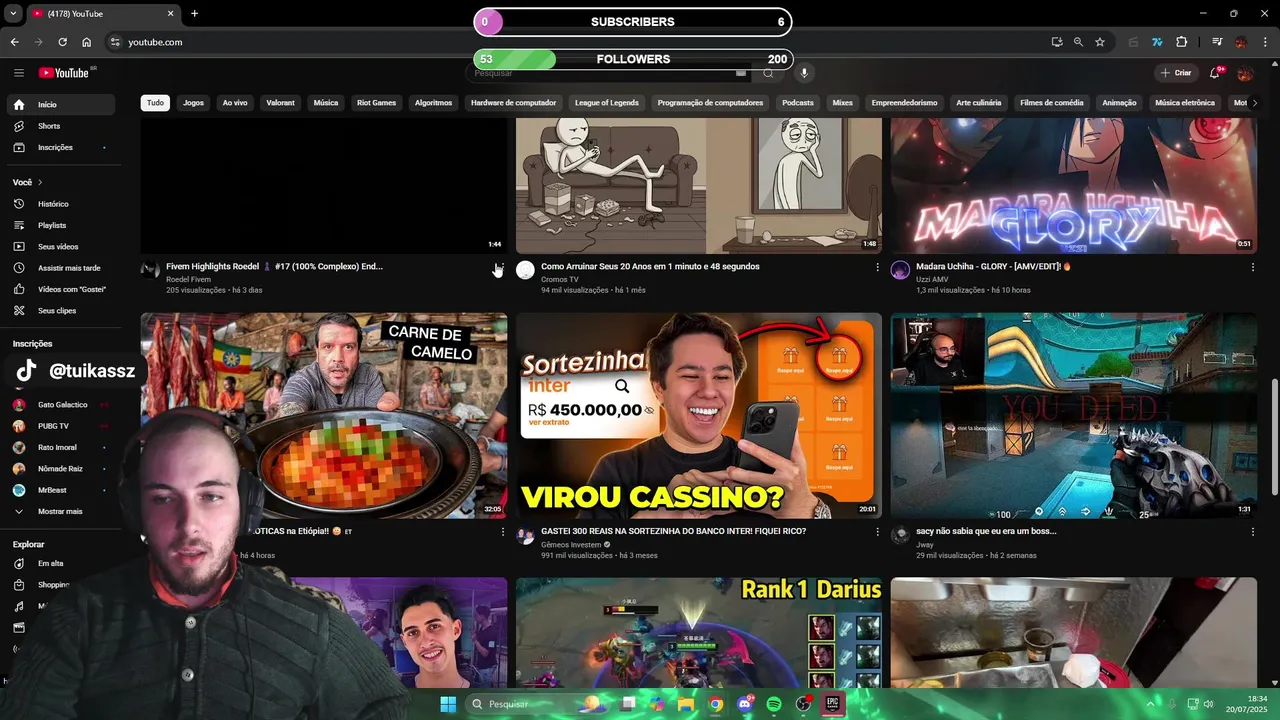This screenshot has height=720, width=1280.
Task: Open the VIROU CASSINO video thumbnail
Action: click(x=699, y=416)
